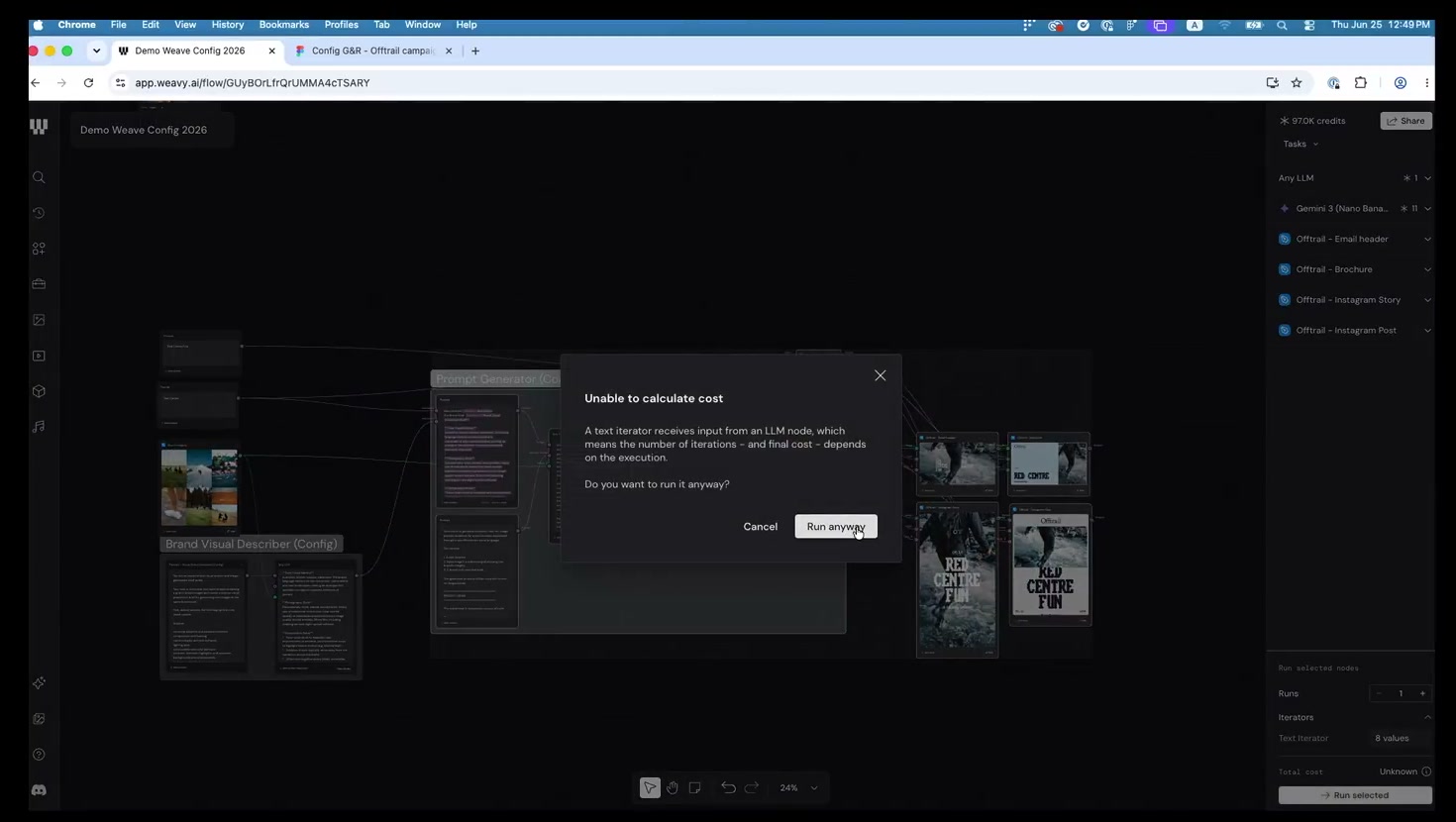The height and width of the screenshot is (822, 1456).
Task: Expand Offtrail - Email header chevron
Action: click(x=1427, y=239)
